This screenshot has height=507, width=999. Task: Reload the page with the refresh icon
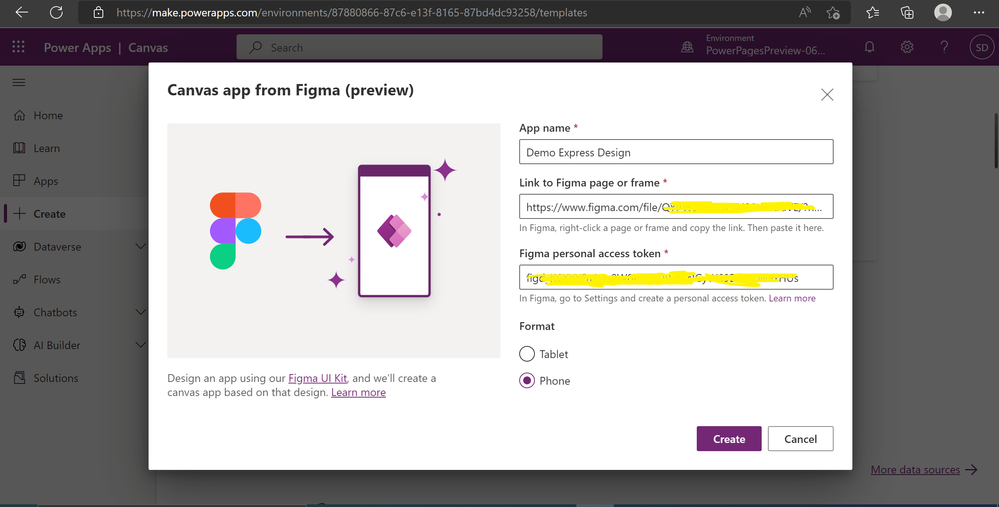(x=56, y=12)
